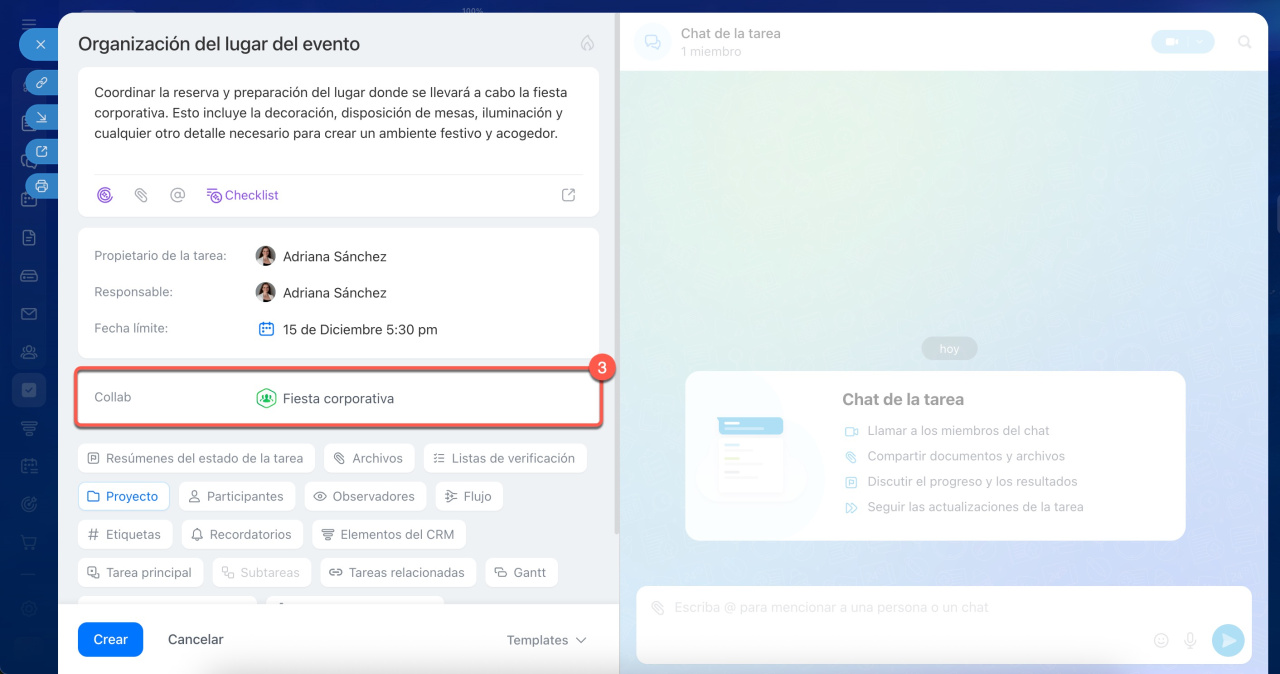Select the Gantt chip

(x=521, y=572)
